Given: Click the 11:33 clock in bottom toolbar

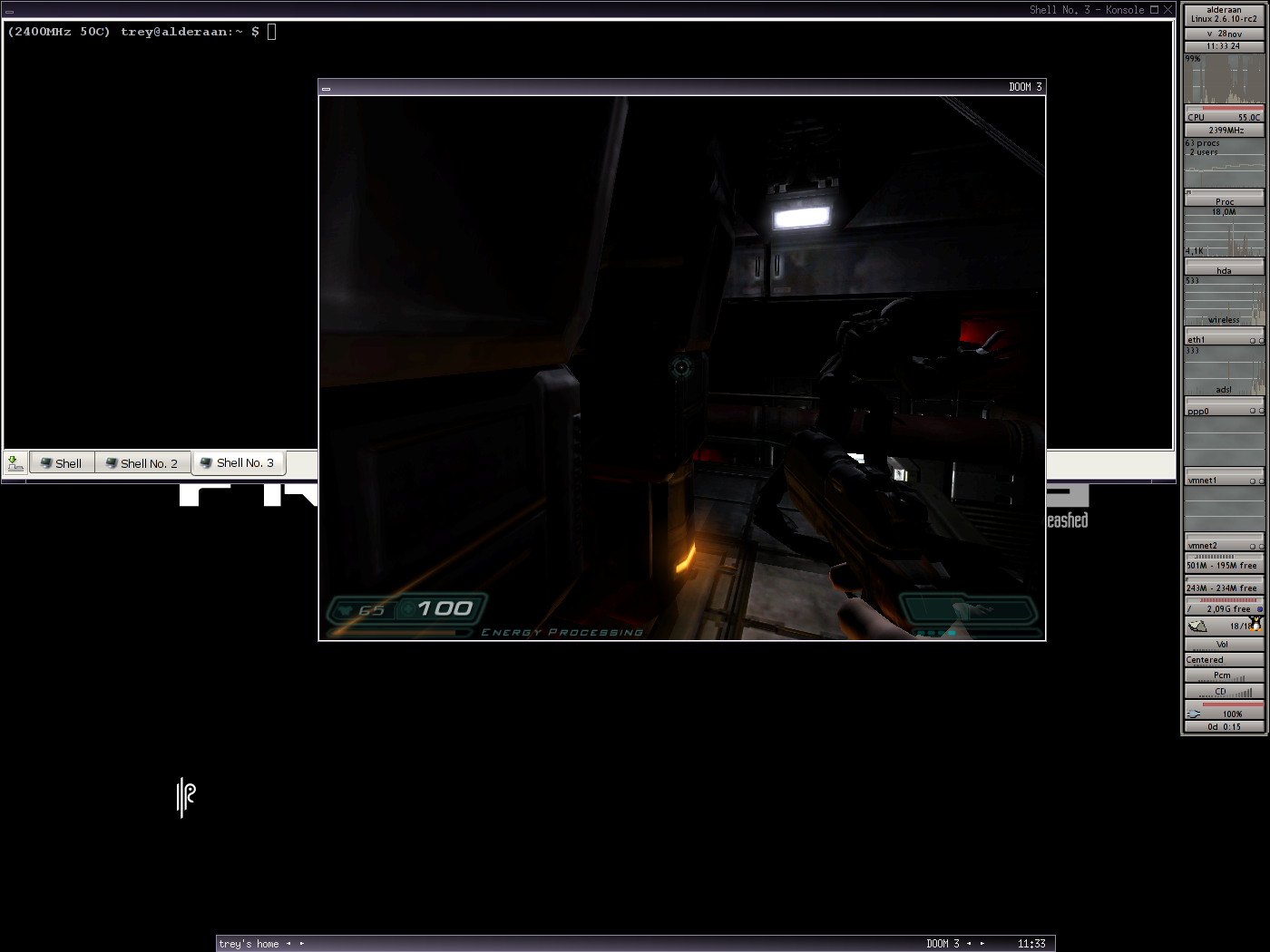Looking at the screenshot, I should click(x=1031, y=944).
